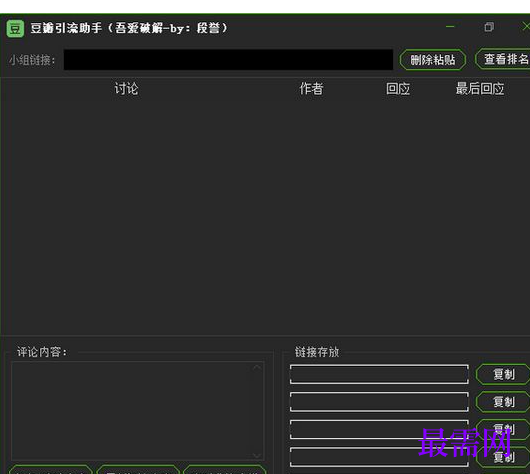Focus the second 链接存放 input field
The height and width of the screenshot is (474, 530).
379,402
